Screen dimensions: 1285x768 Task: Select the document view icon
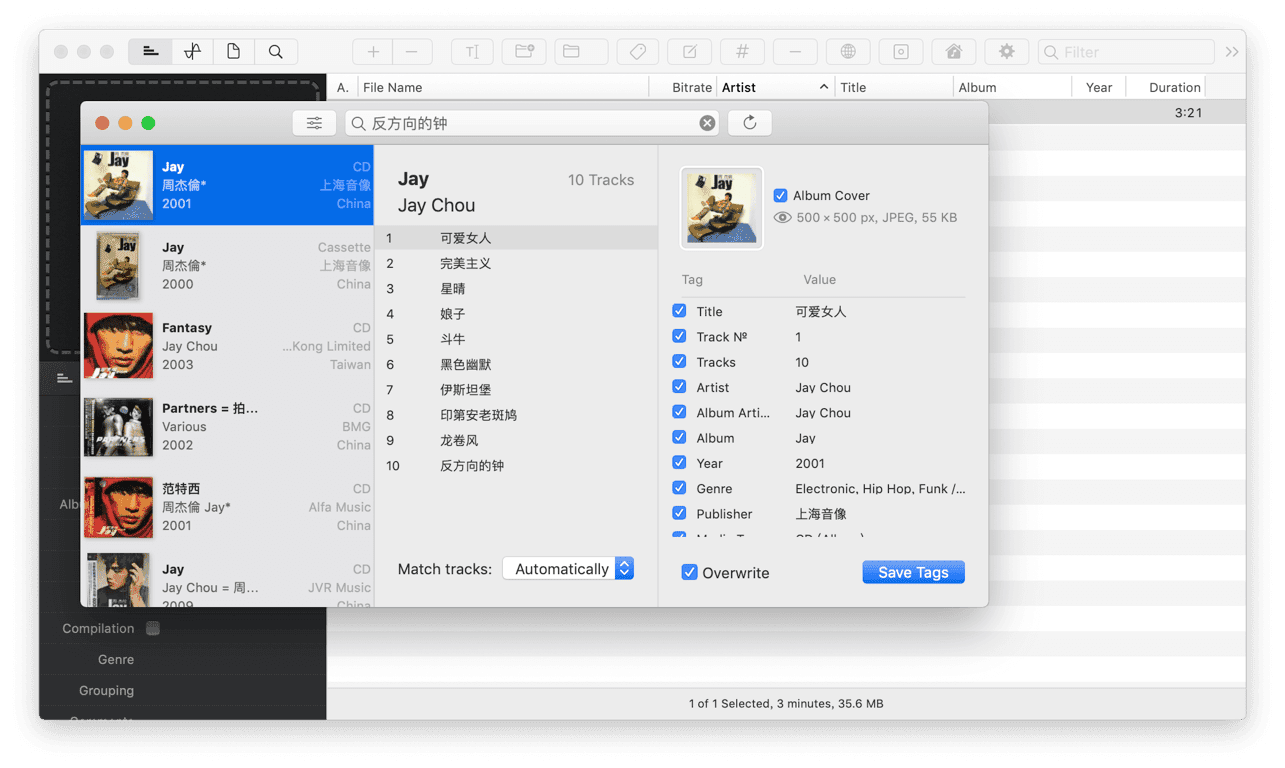233,51
